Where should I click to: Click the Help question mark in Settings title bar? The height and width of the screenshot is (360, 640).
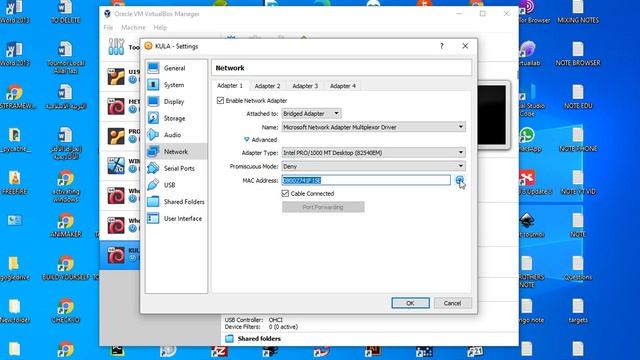(442, 46)
